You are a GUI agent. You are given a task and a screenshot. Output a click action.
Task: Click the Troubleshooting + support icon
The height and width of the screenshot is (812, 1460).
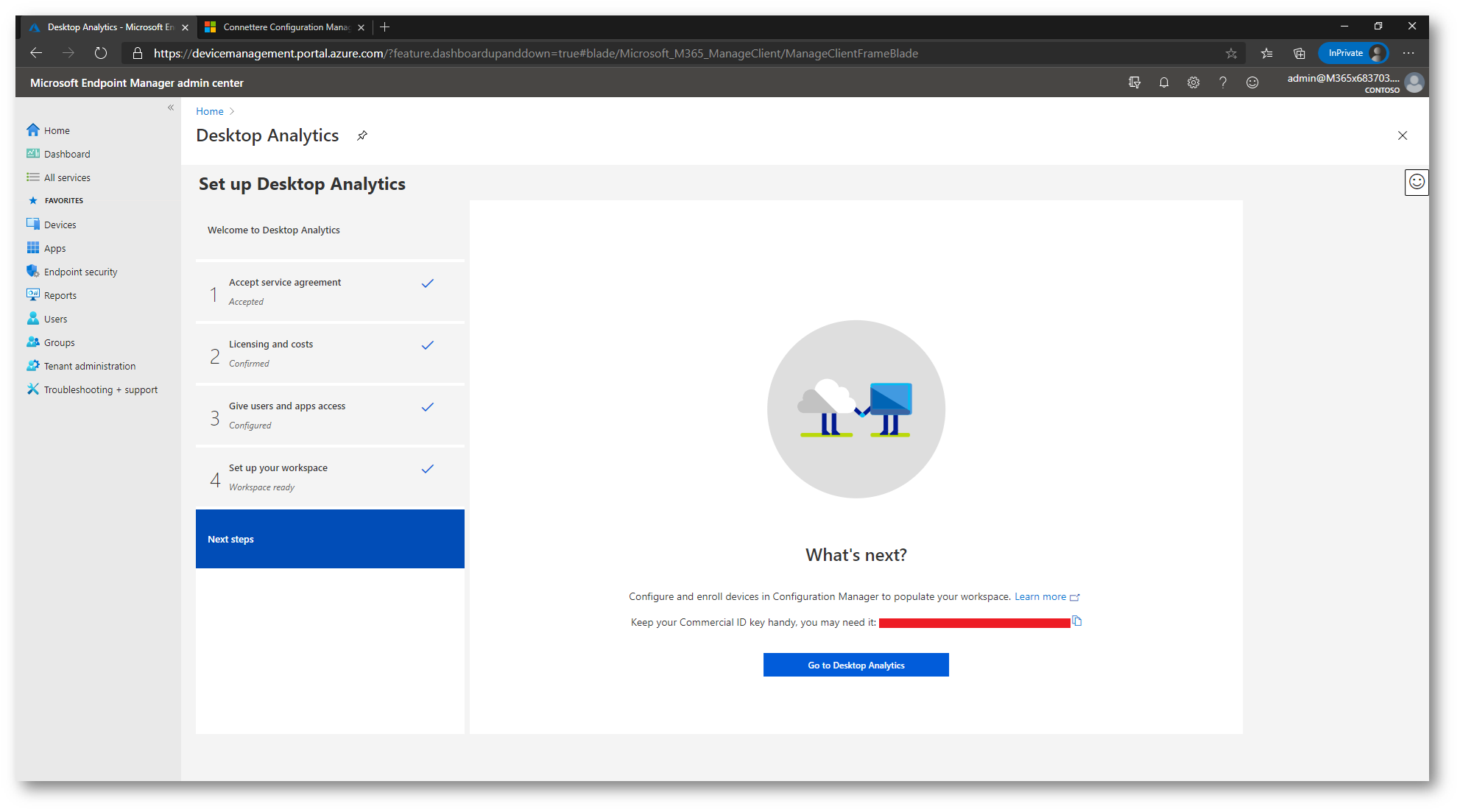pyautogui.click(x=33, y=389)
